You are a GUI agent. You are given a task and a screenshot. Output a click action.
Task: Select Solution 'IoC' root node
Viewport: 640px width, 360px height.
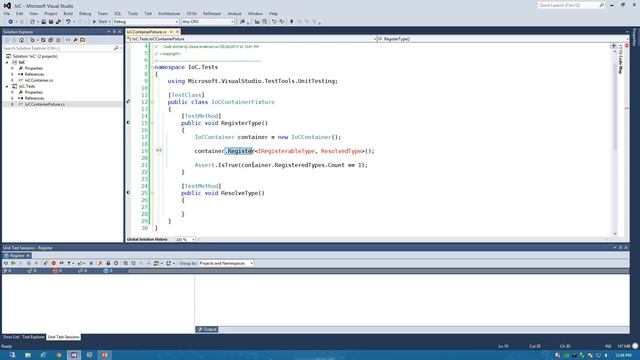pyautogui.click(x=35, y=56)
